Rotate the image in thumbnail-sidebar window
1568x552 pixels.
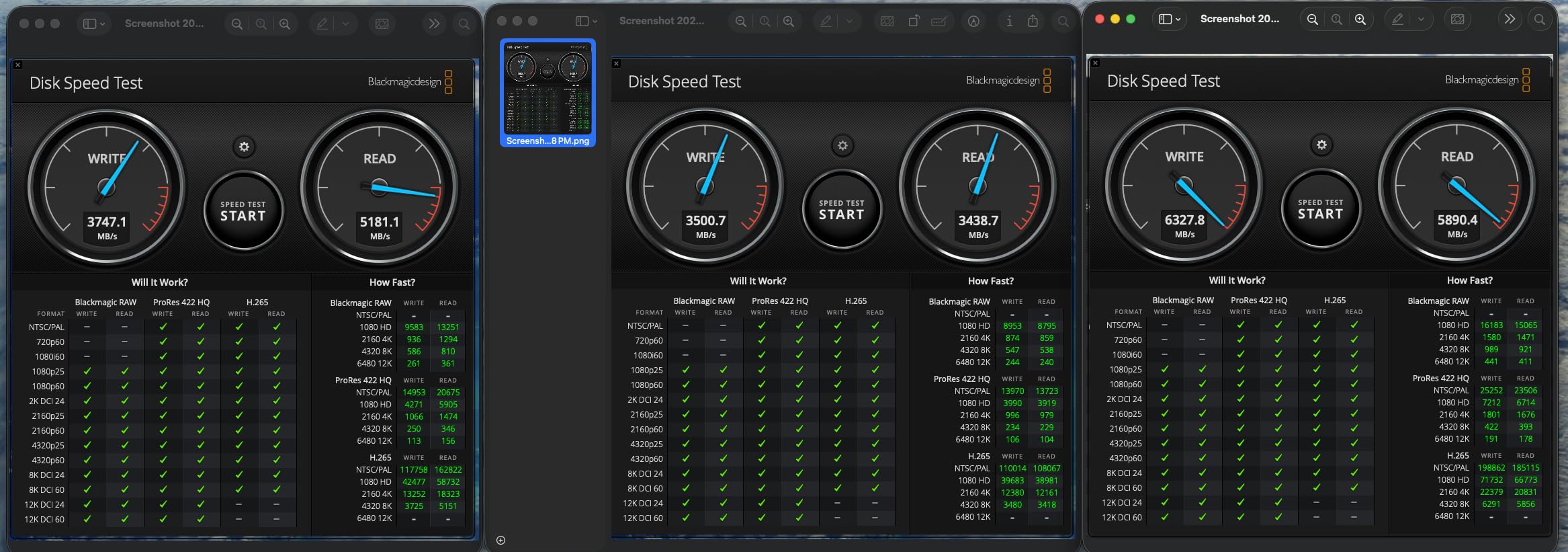914,22
